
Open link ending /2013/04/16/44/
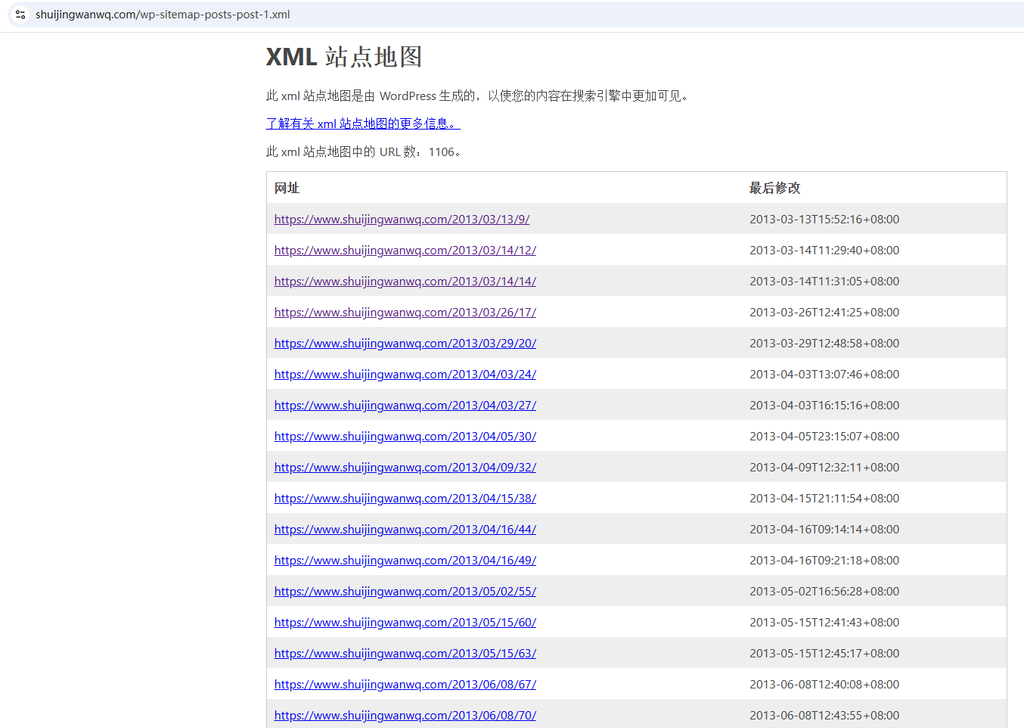(x=405, y=530)
